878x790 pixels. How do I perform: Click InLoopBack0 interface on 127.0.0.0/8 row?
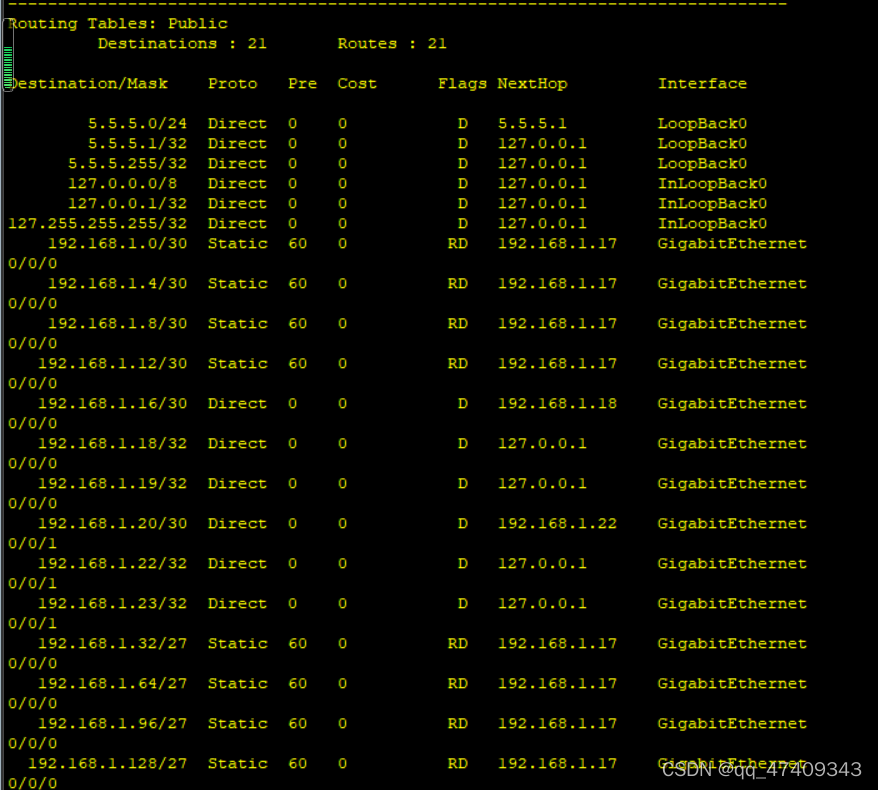712,184
